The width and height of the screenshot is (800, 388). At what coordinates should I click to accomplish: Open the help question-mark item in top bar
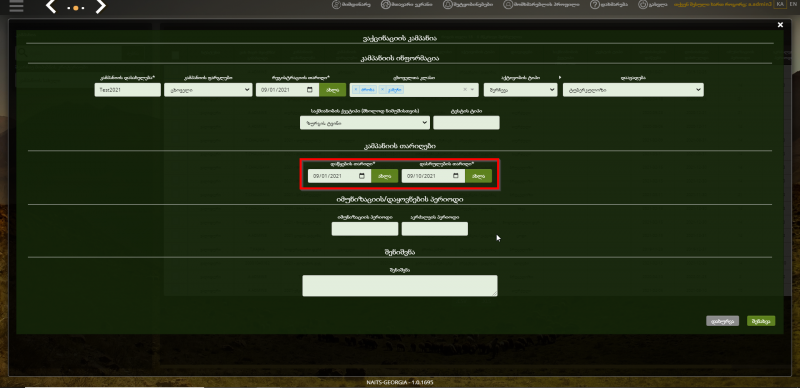click(x=609, y=5)
